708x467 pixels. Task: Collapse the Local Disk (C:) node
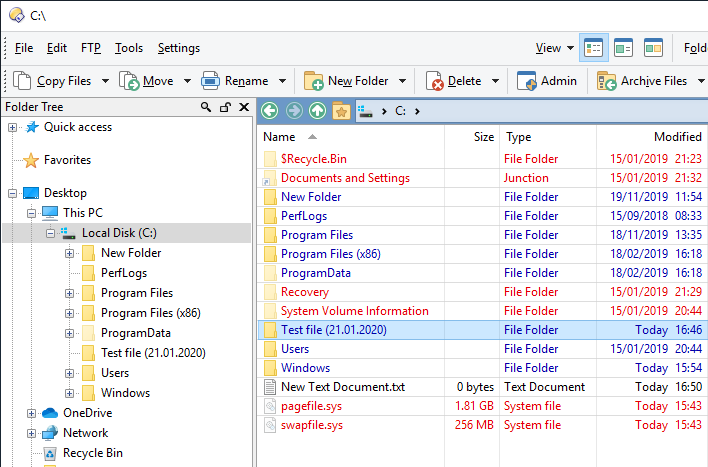click(50, 234)
